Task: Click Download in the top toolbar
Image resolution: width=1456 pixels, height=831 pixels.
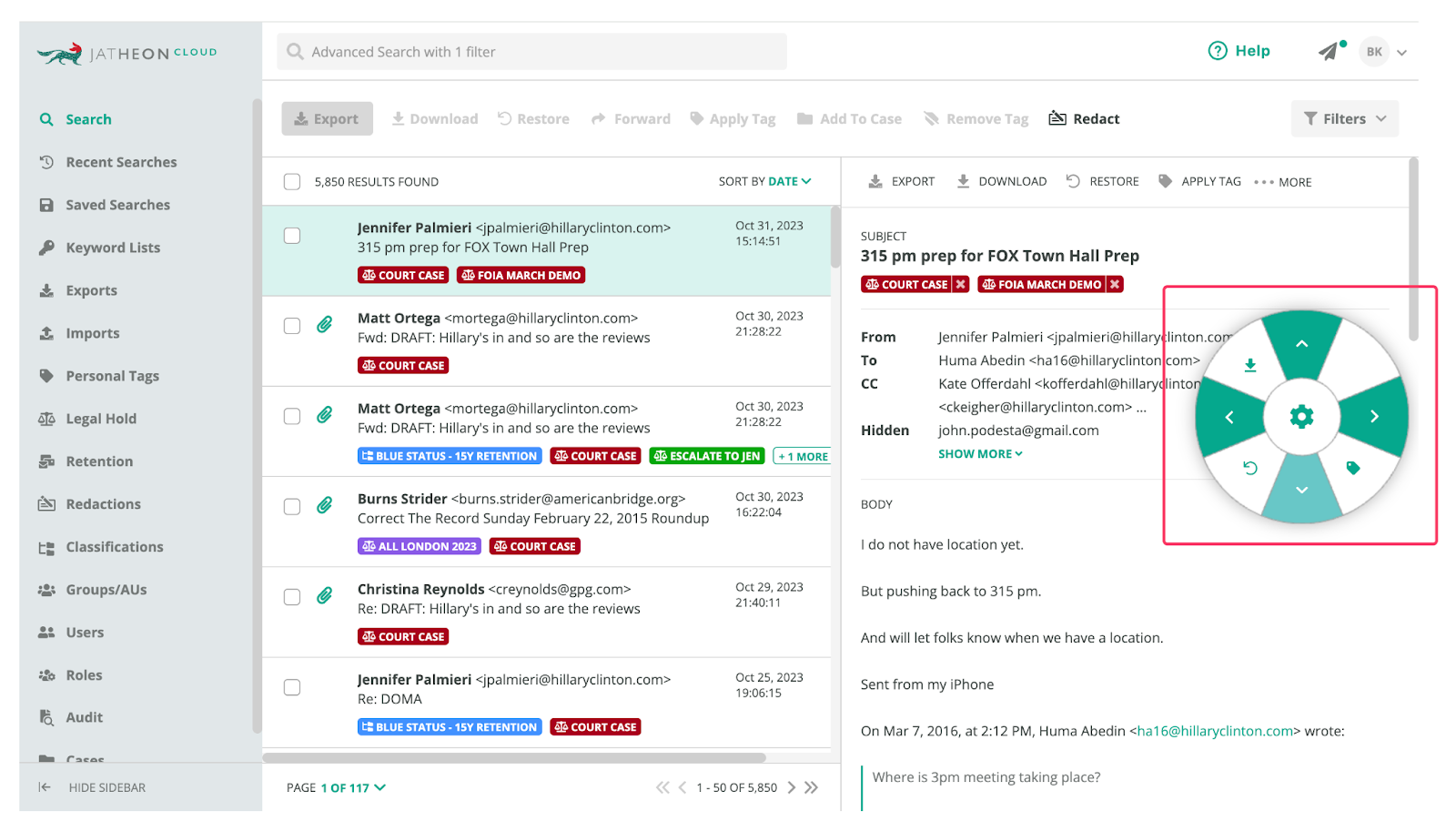Action: (434, 118)
